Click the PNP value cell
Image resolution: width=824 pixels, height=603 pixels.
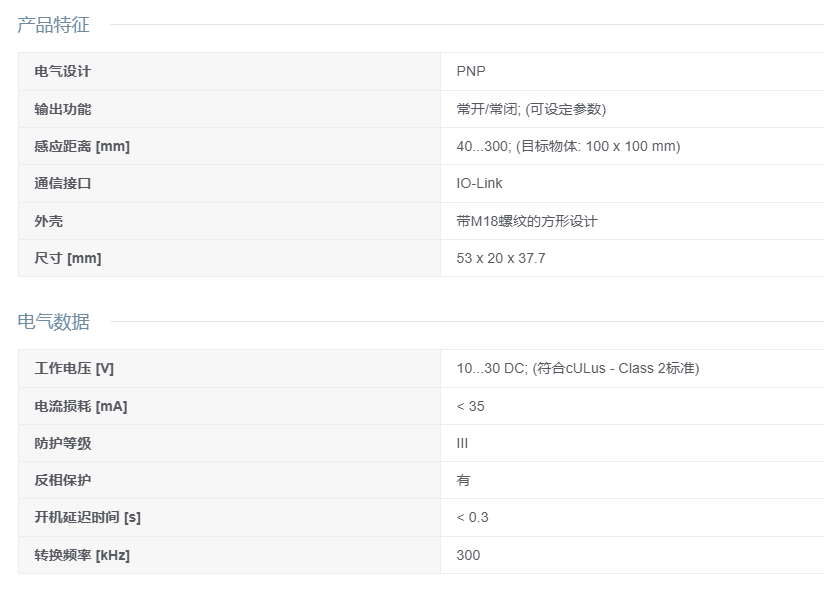pos(471,71)
